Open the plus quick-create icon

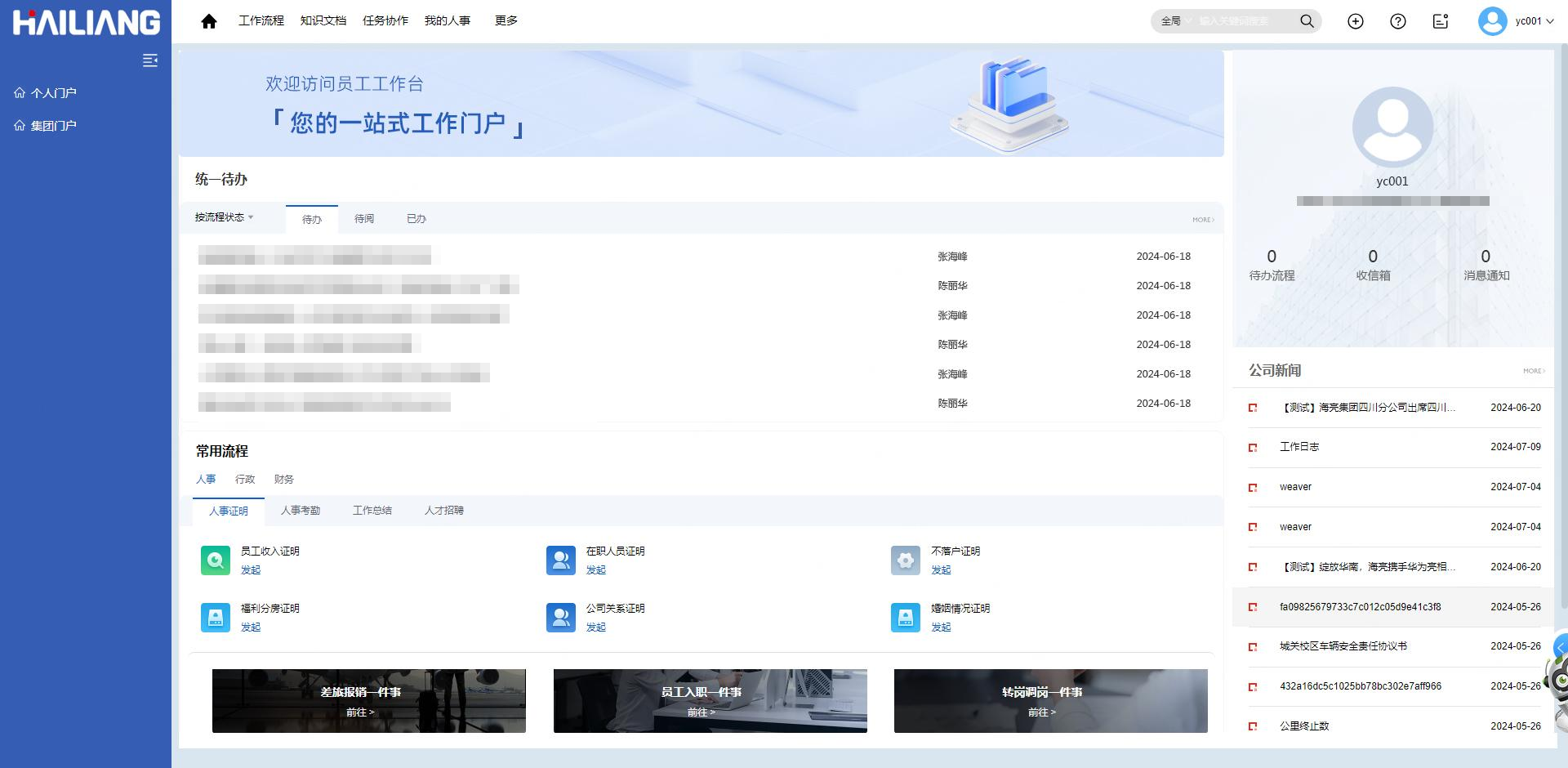1356,21
